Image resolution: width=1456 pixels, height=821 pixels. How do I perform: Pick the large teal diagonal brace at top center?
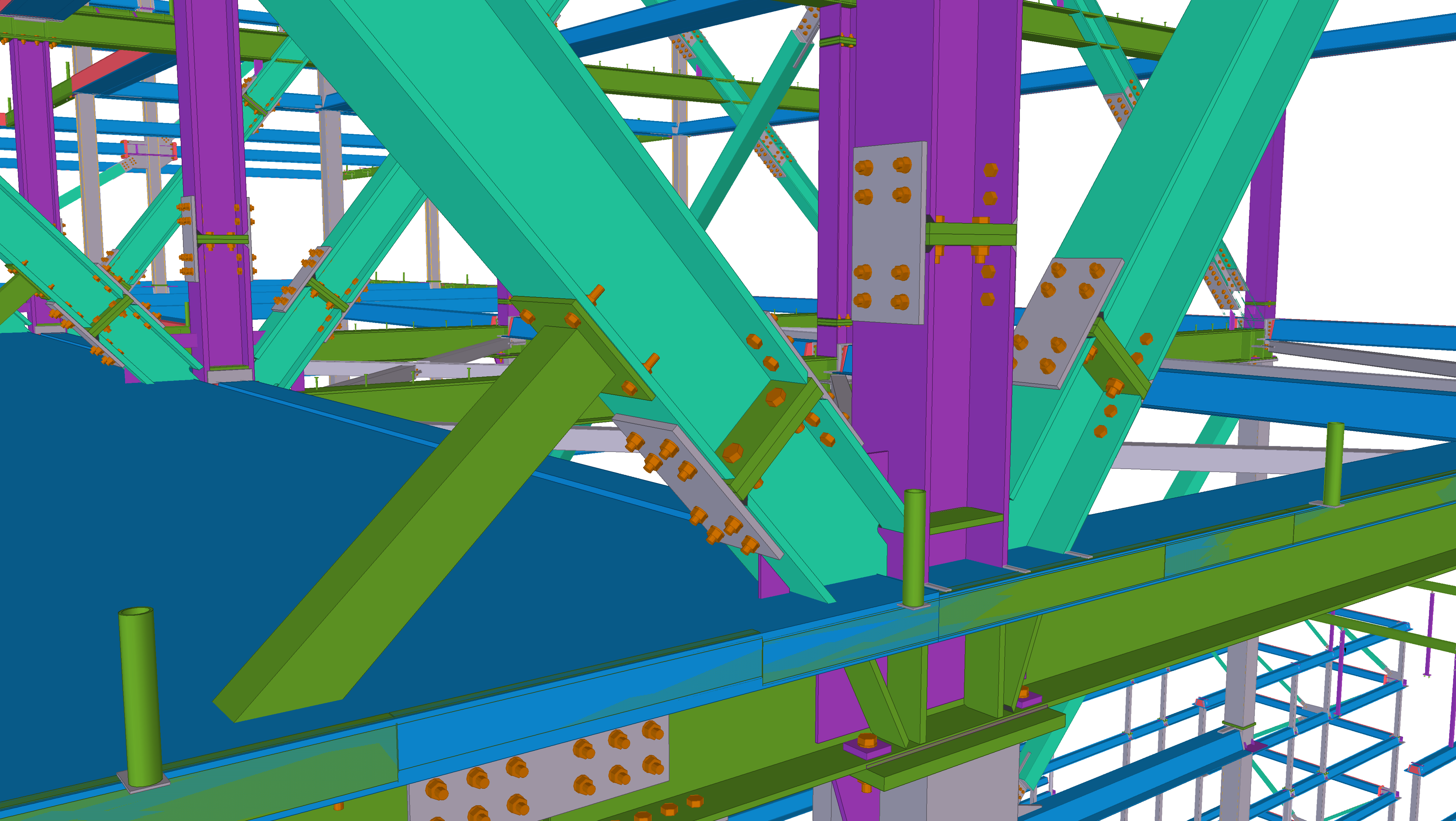(x=509, y=141)
